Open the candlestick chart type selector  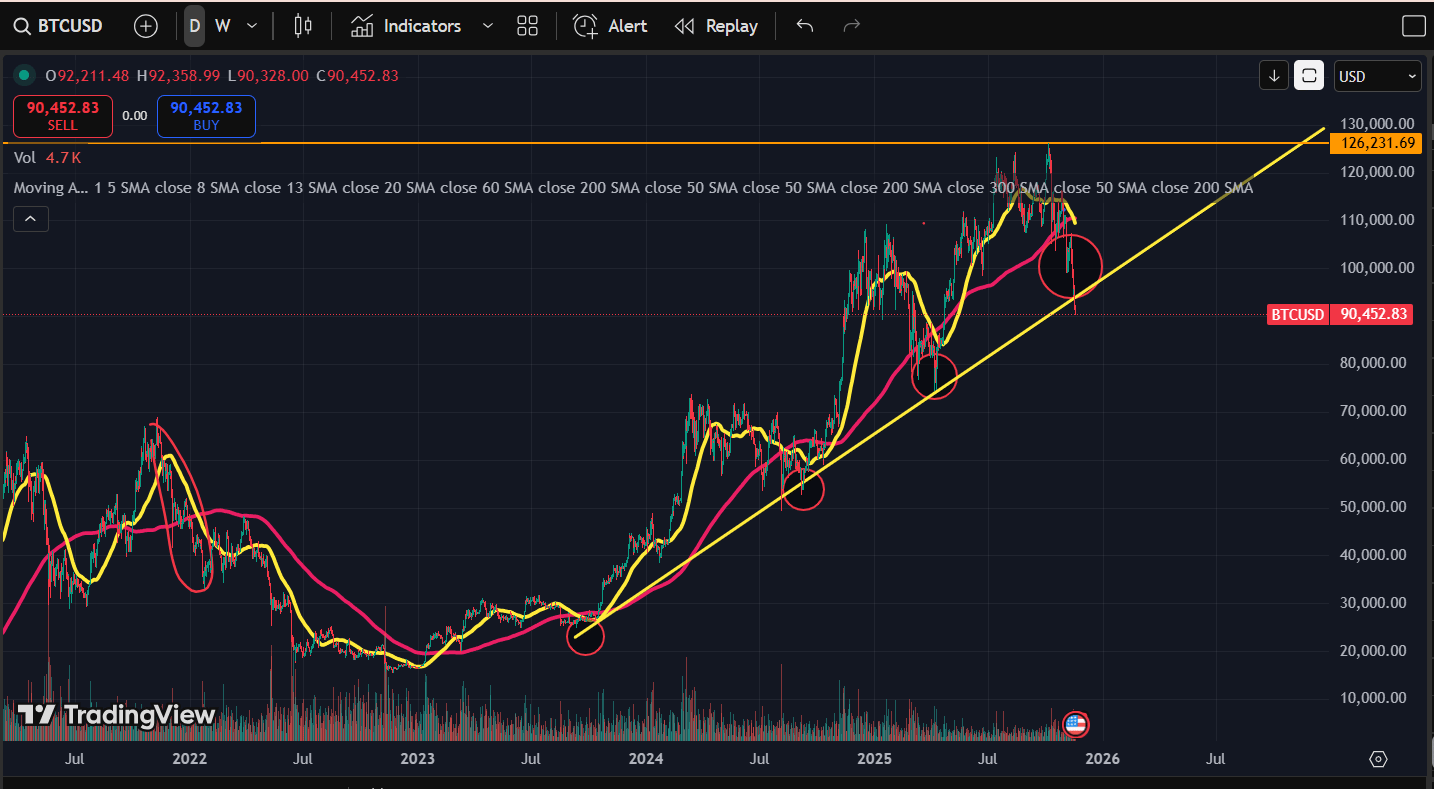click(303, 26)
